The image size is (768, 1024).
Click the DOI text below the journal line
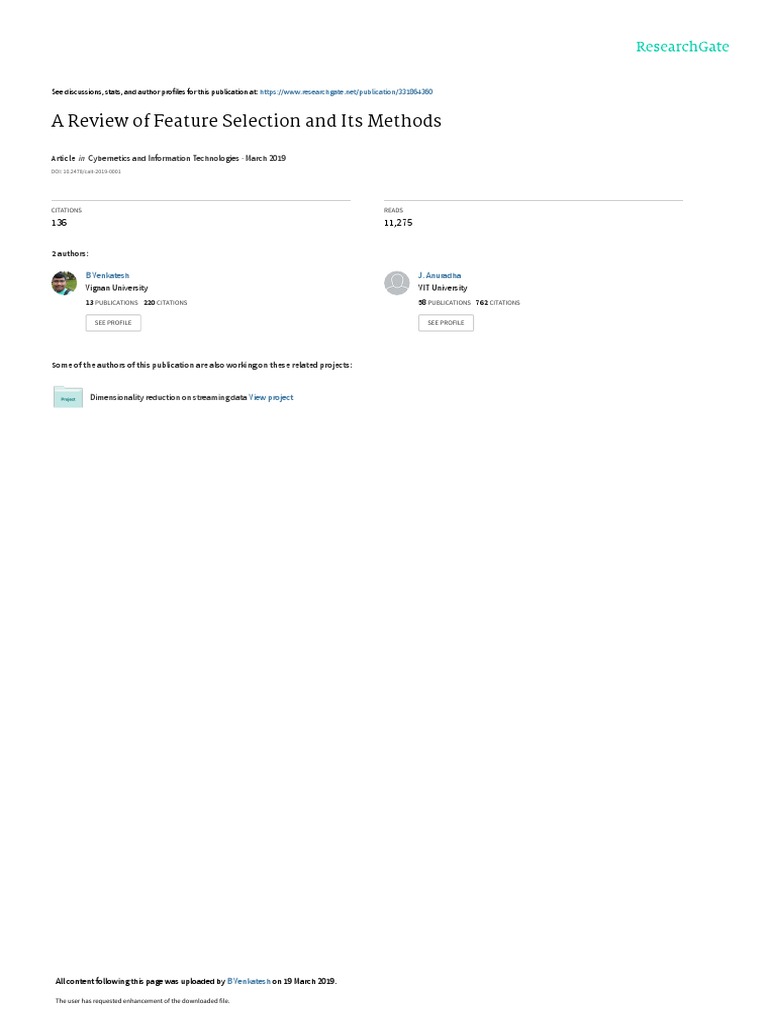point(86,172)
